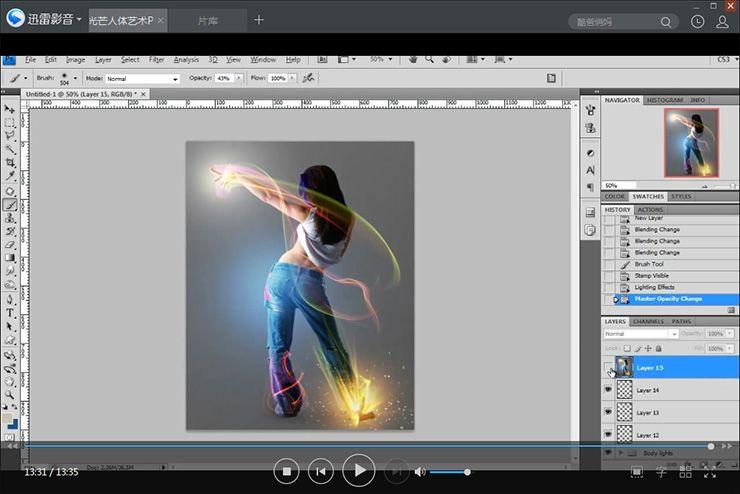Select the Gradient tool
Viewport: 740px width, 494px height.
tap(9, 258)
